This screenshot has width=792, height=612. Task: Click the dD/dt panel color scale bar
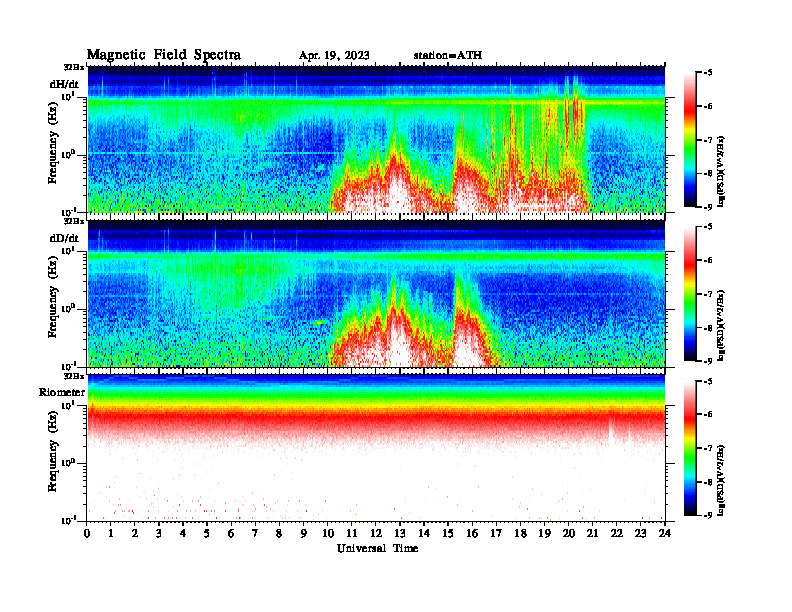pyautogui.click(x=690, y=294)
